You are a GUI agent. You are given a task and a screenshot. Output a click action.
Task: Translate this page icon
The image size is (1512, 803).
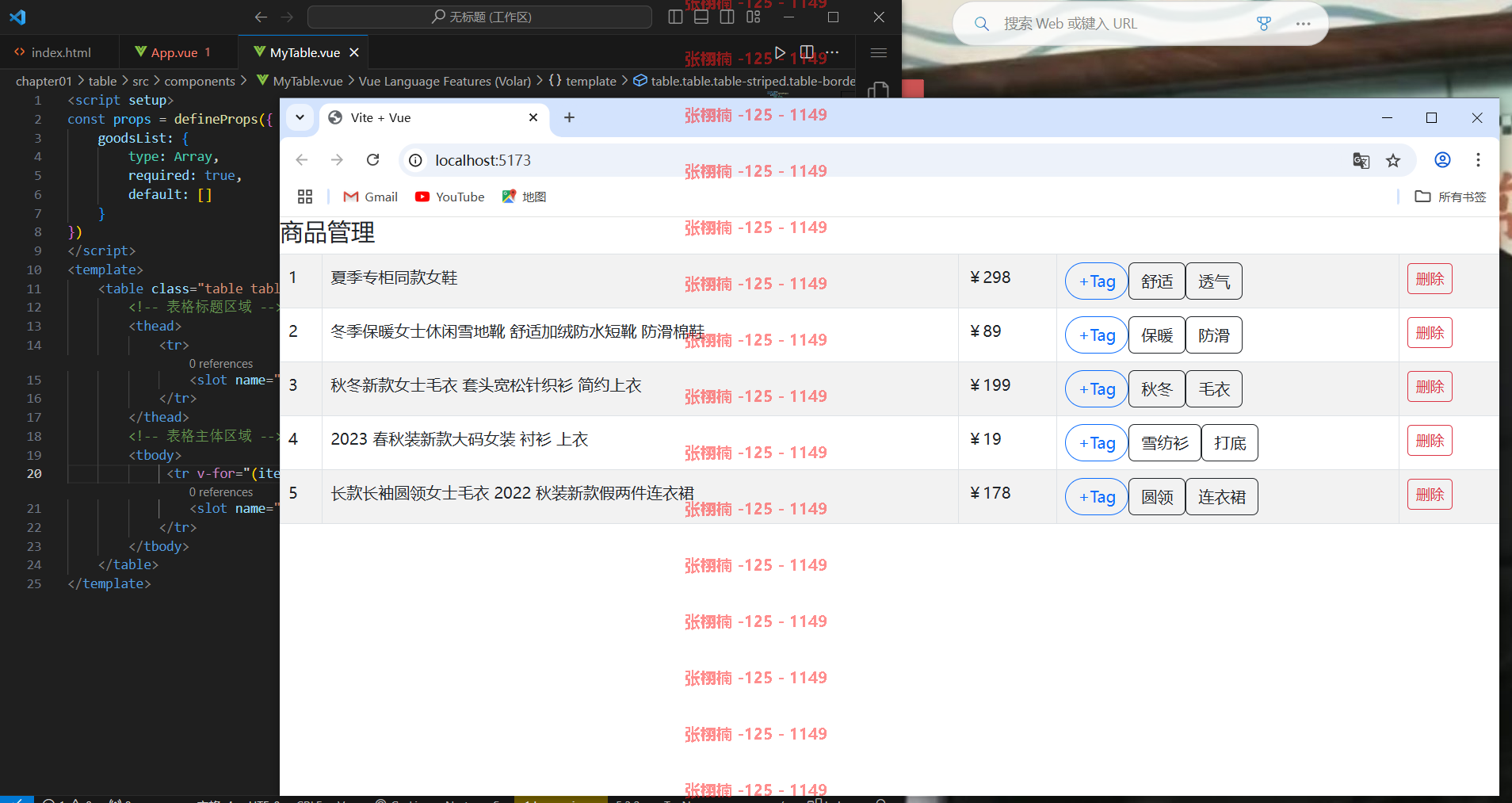click(x=1361, y=161)
